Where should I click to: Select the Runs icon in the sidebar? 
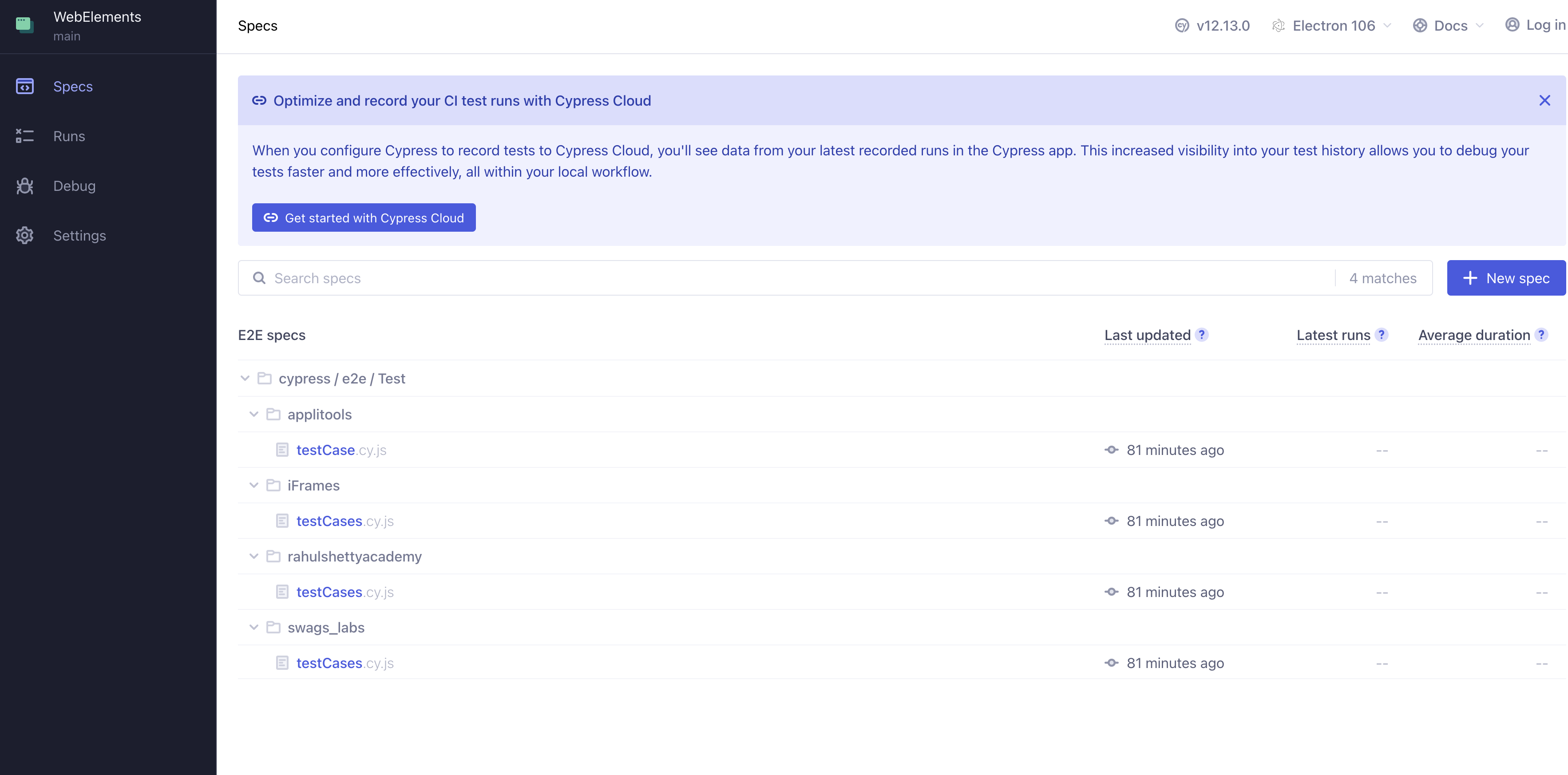click(x=24, y=136)
